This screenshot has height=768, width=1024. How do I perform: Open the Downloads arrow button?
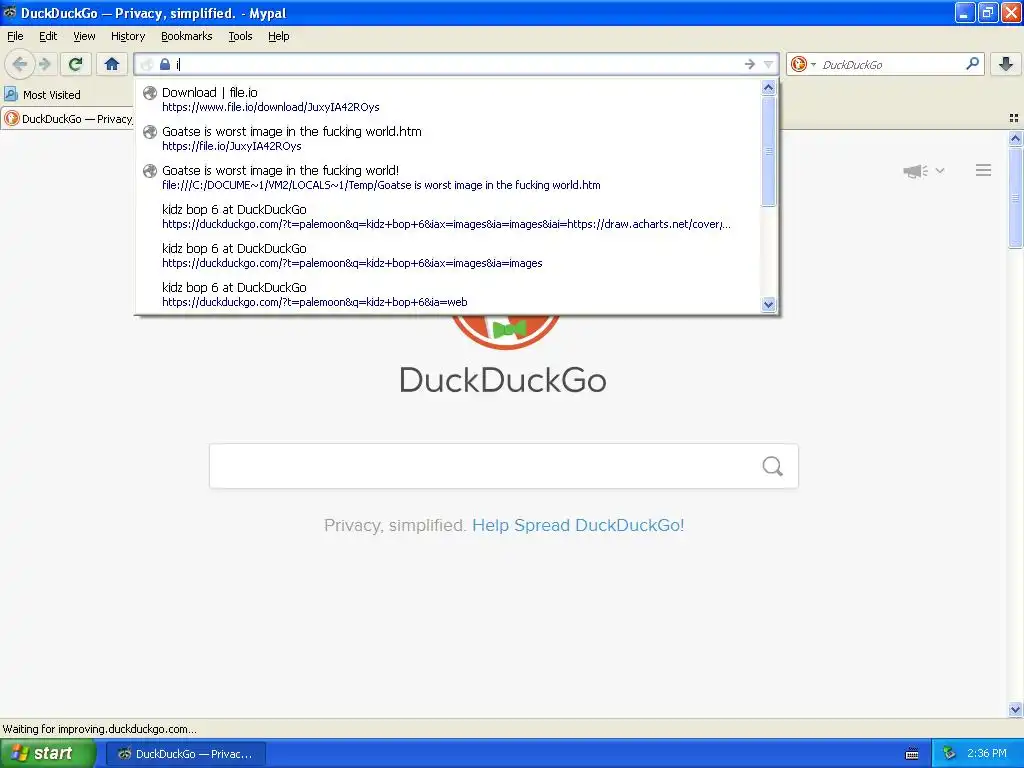tap(1006, 64)
